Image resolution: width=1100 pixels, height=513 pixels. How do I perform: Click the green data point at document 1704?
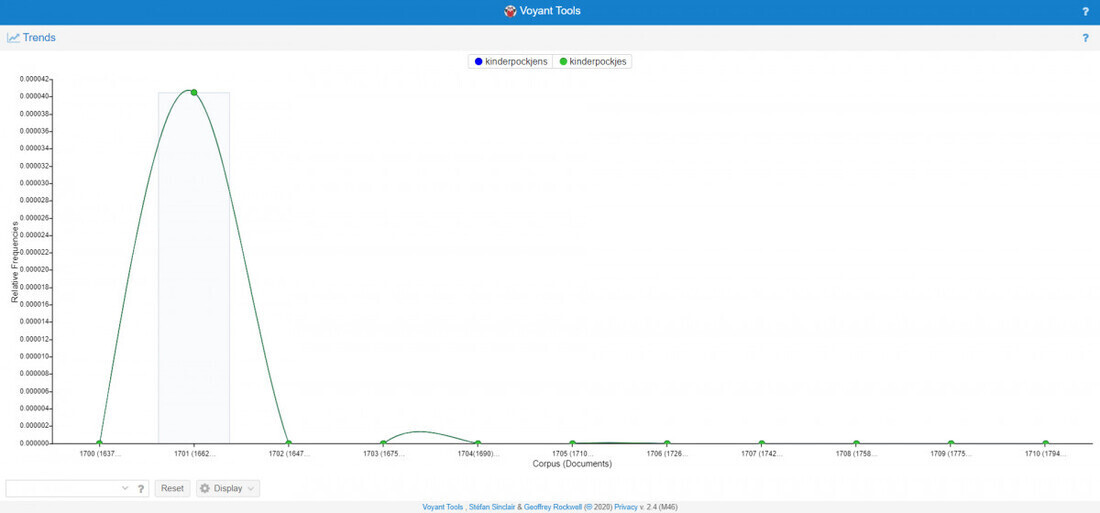(x=478, y=444)
